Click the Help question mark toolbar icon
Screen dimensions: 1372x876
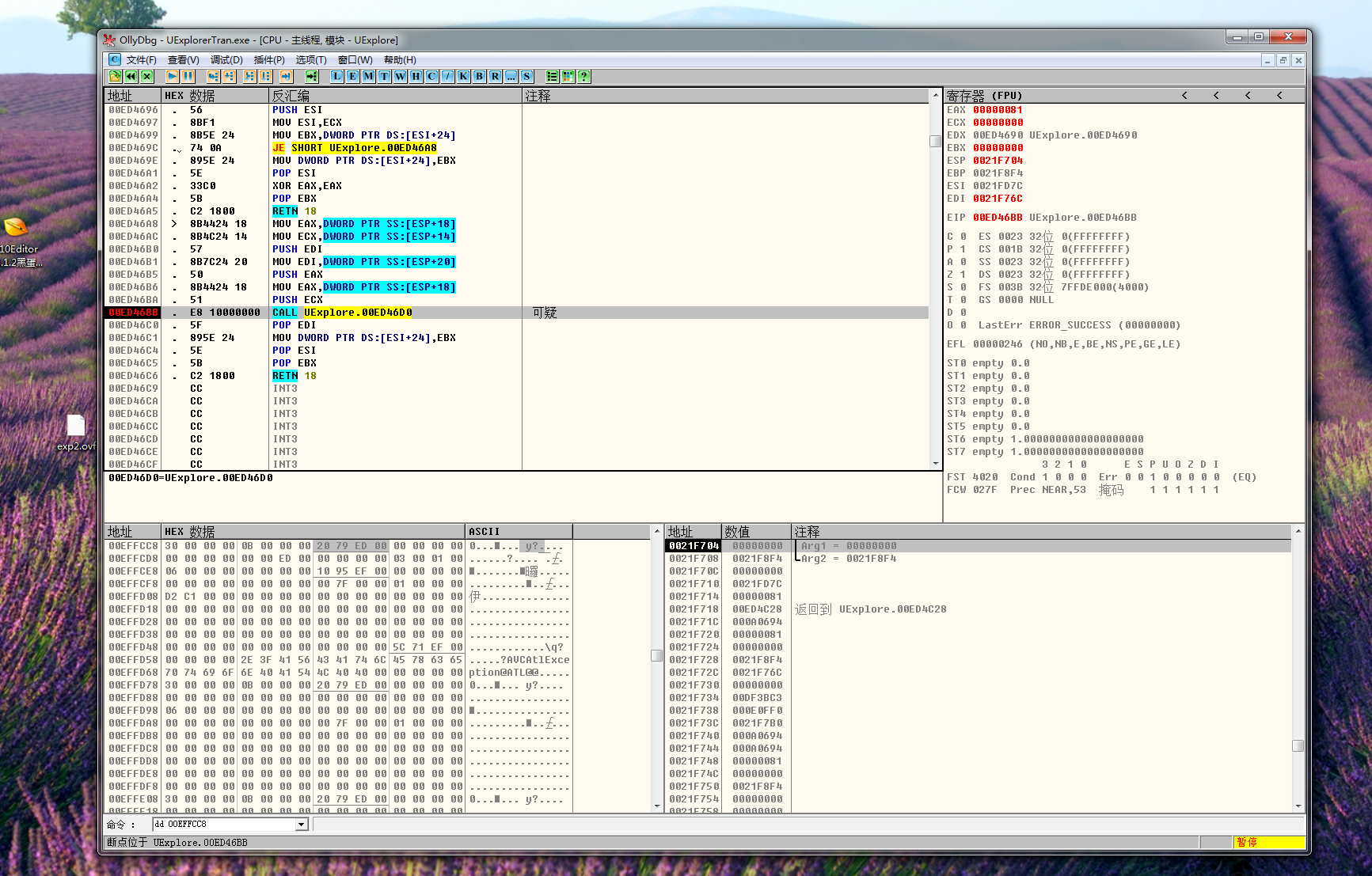click(x=584, y=77)
